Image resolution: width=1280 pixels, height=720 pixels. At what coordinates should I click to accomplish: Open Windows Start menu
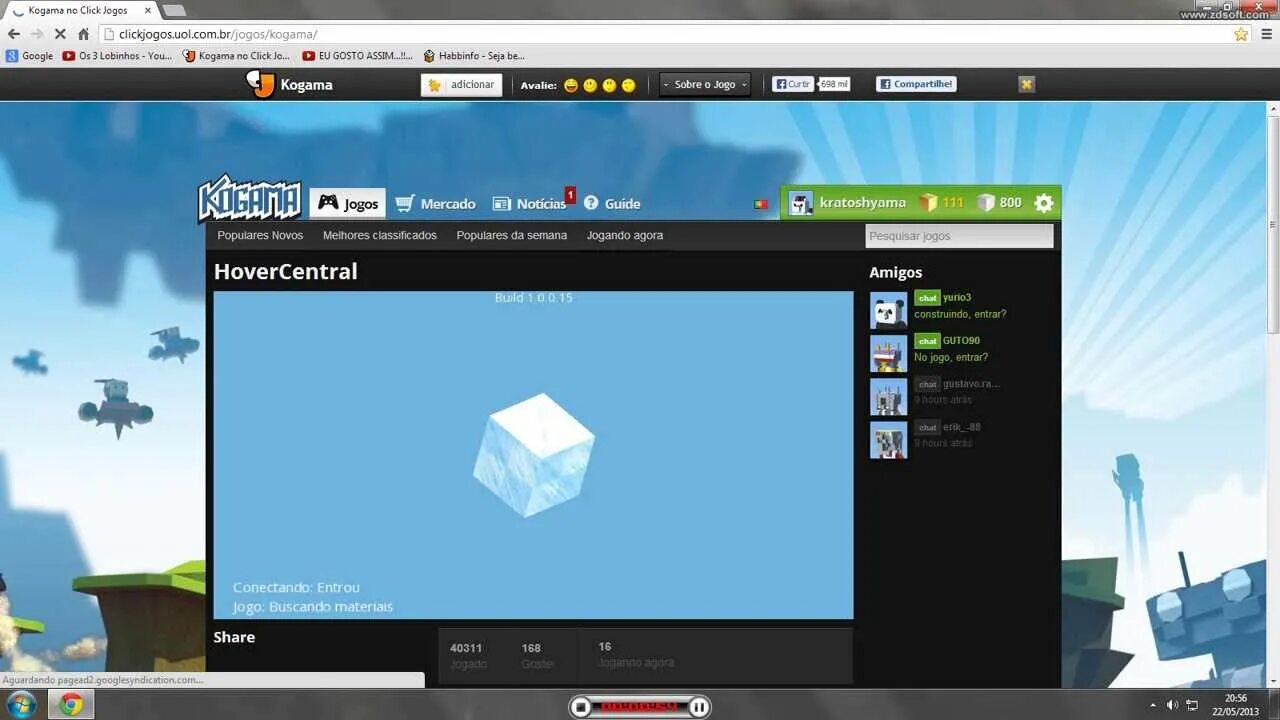pyautogui.click(x=20, y=704)
